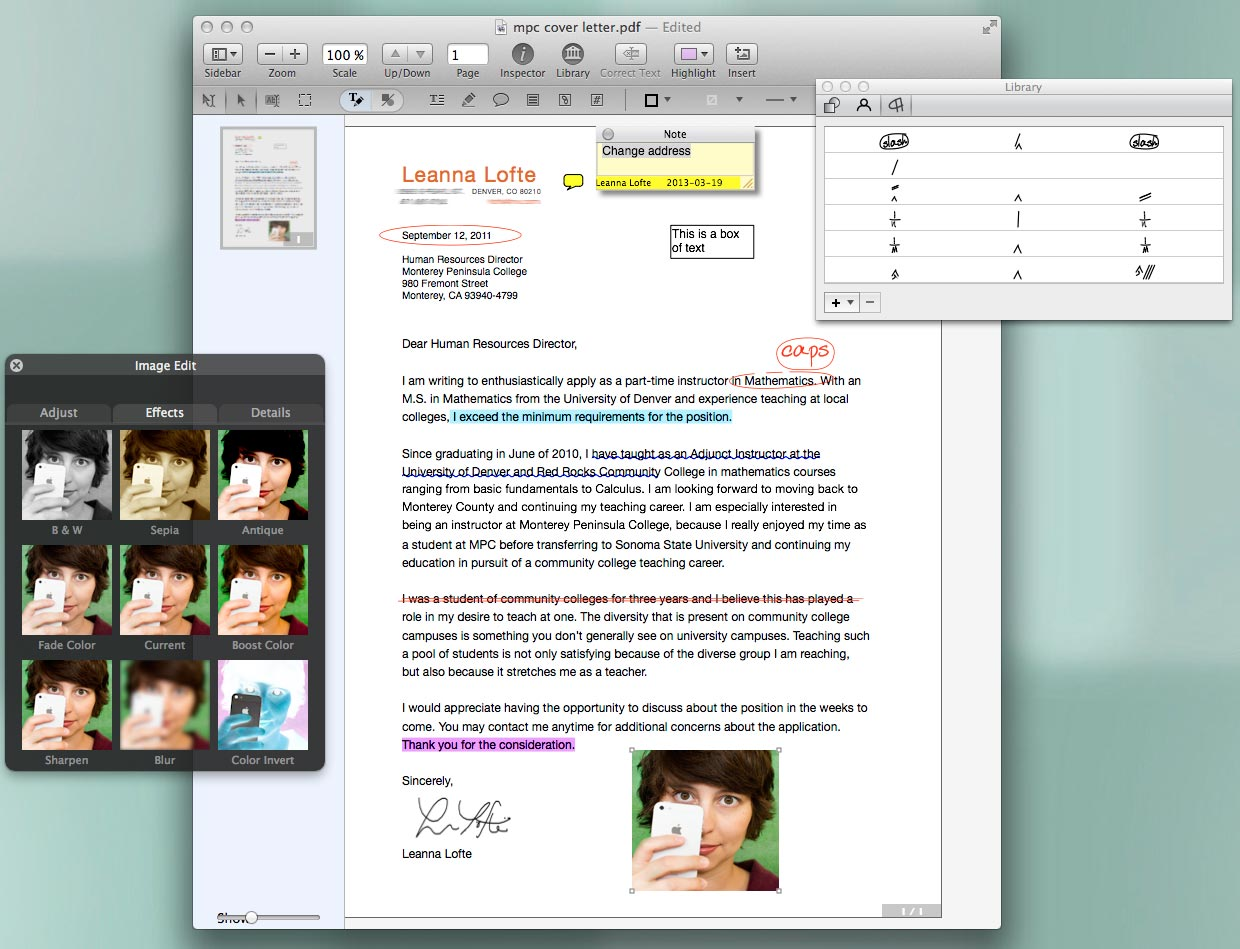The image size is (1240, 949).
Task: Apply the B & W effect
Action: click(x=67, y=475)
